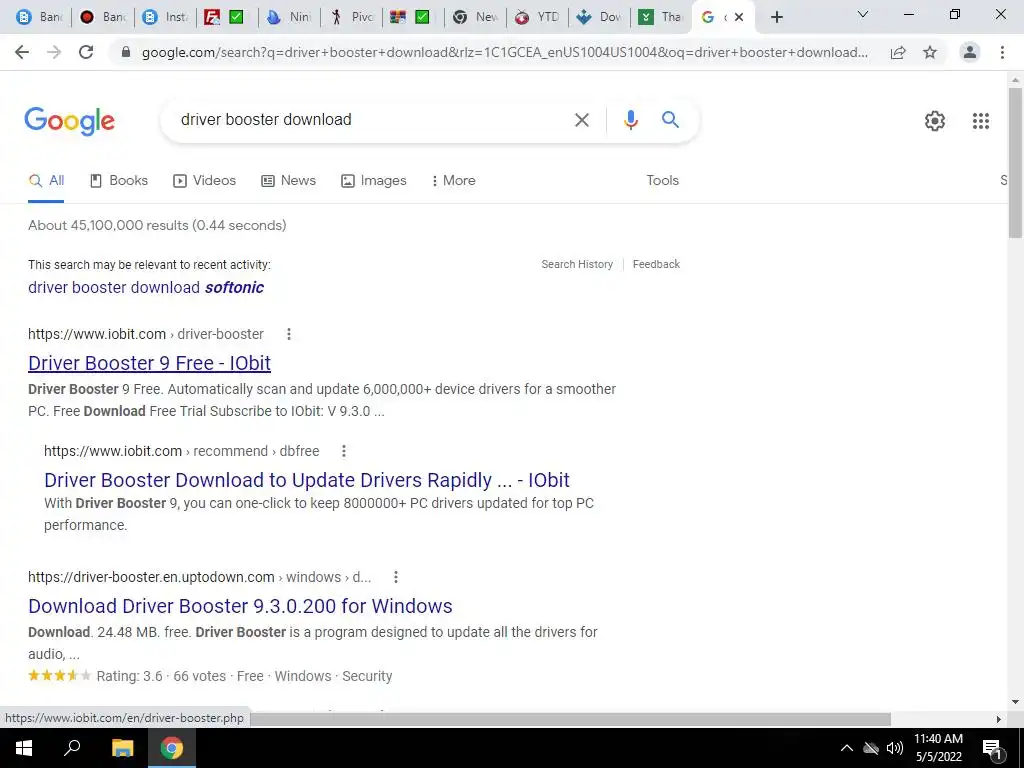The image size is (1024, 768).
Task: Switch to the Dow browser tab
Action: [600, 17]
